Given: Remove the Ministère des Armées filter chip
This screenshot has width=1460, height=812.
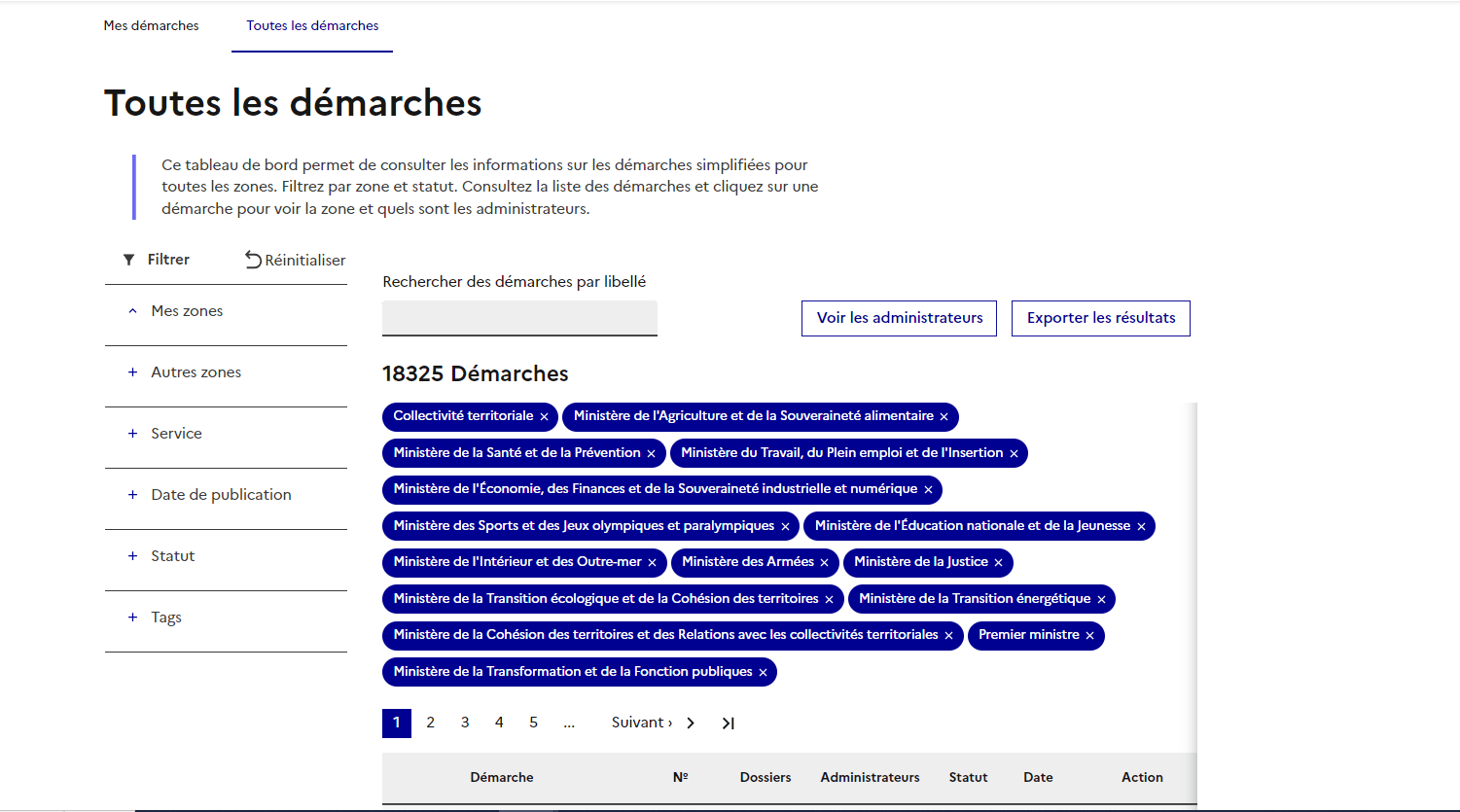Looking at the screenshot, I should point(824,562).
